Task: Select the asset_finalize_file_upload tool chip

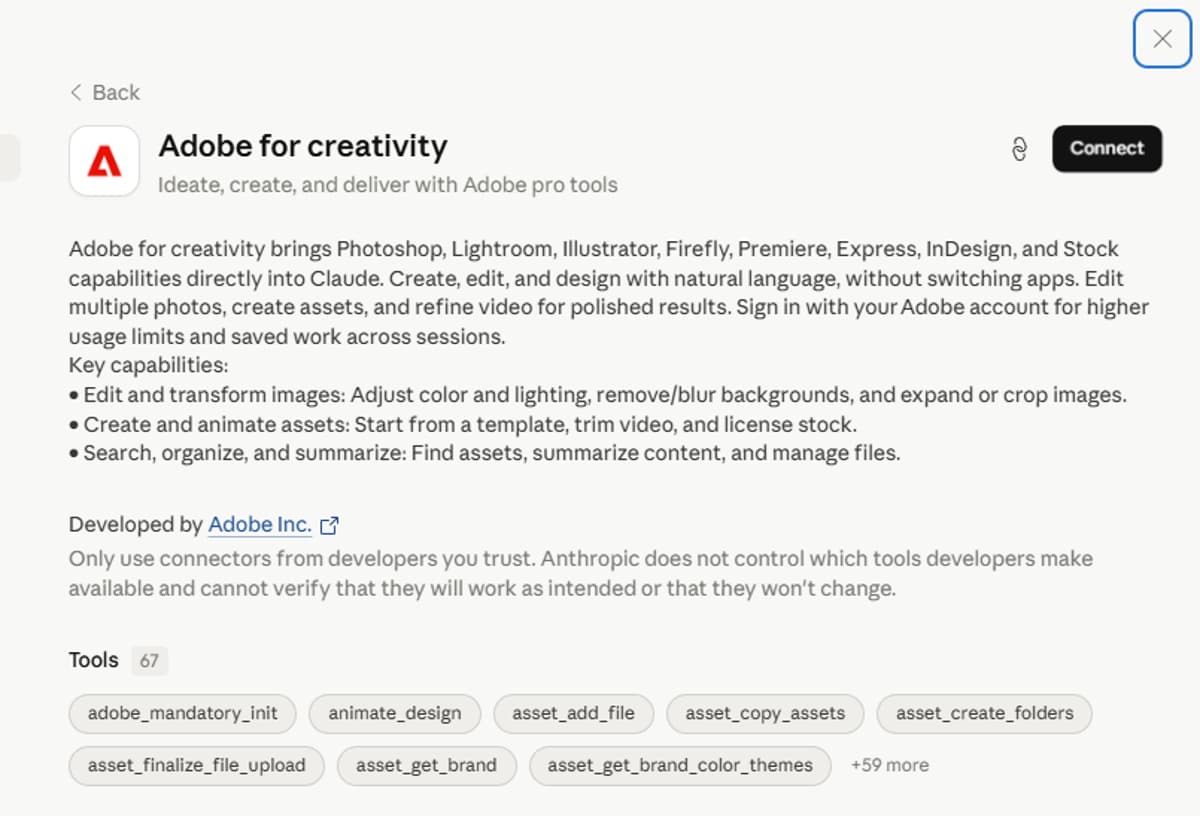Action: click(x=197, y=766)
